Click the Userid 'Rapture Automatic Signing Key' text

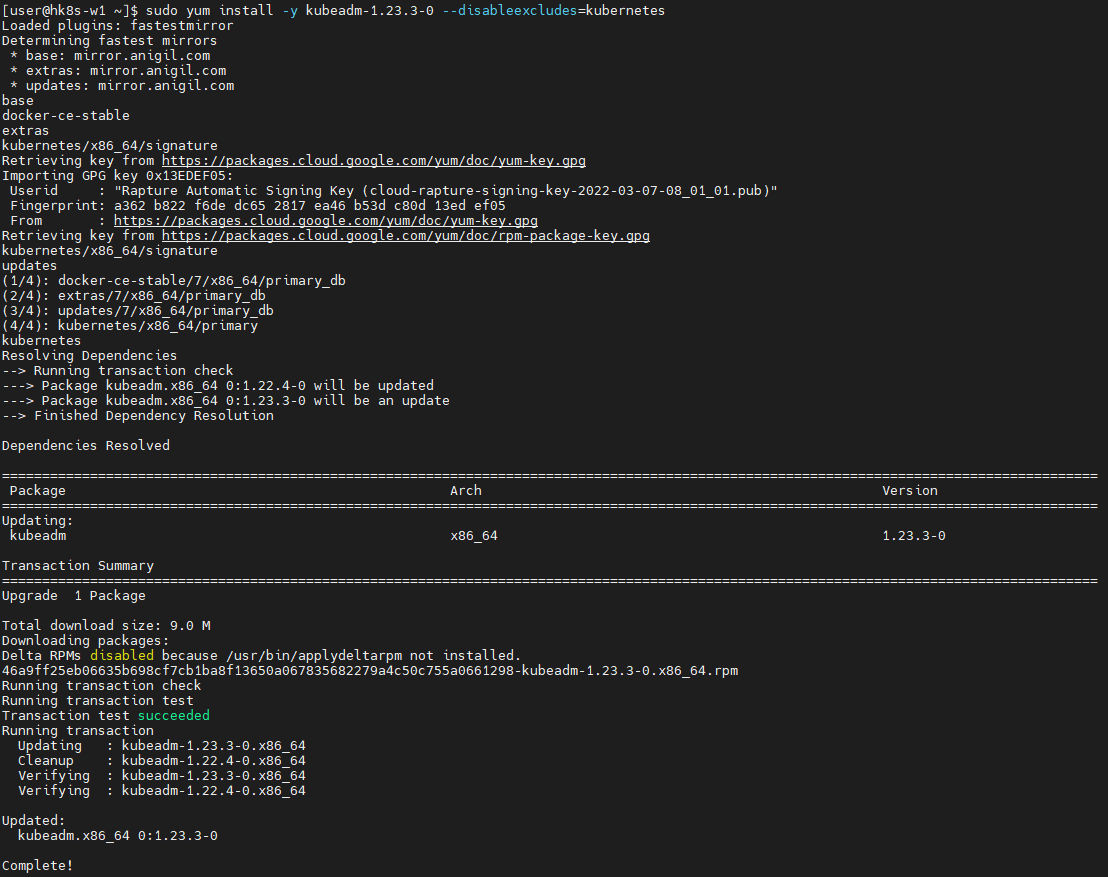click(x=445, y=190)
